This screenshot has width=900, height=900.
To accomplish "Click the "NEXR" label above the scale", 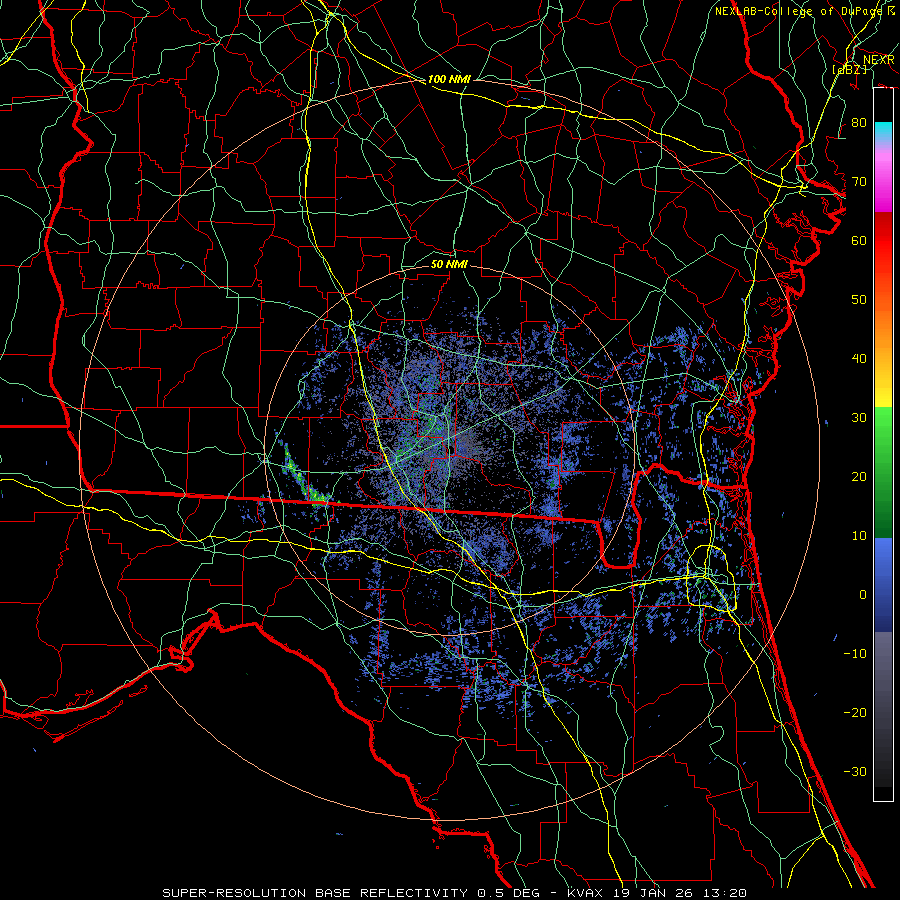I will click(879, 60).
